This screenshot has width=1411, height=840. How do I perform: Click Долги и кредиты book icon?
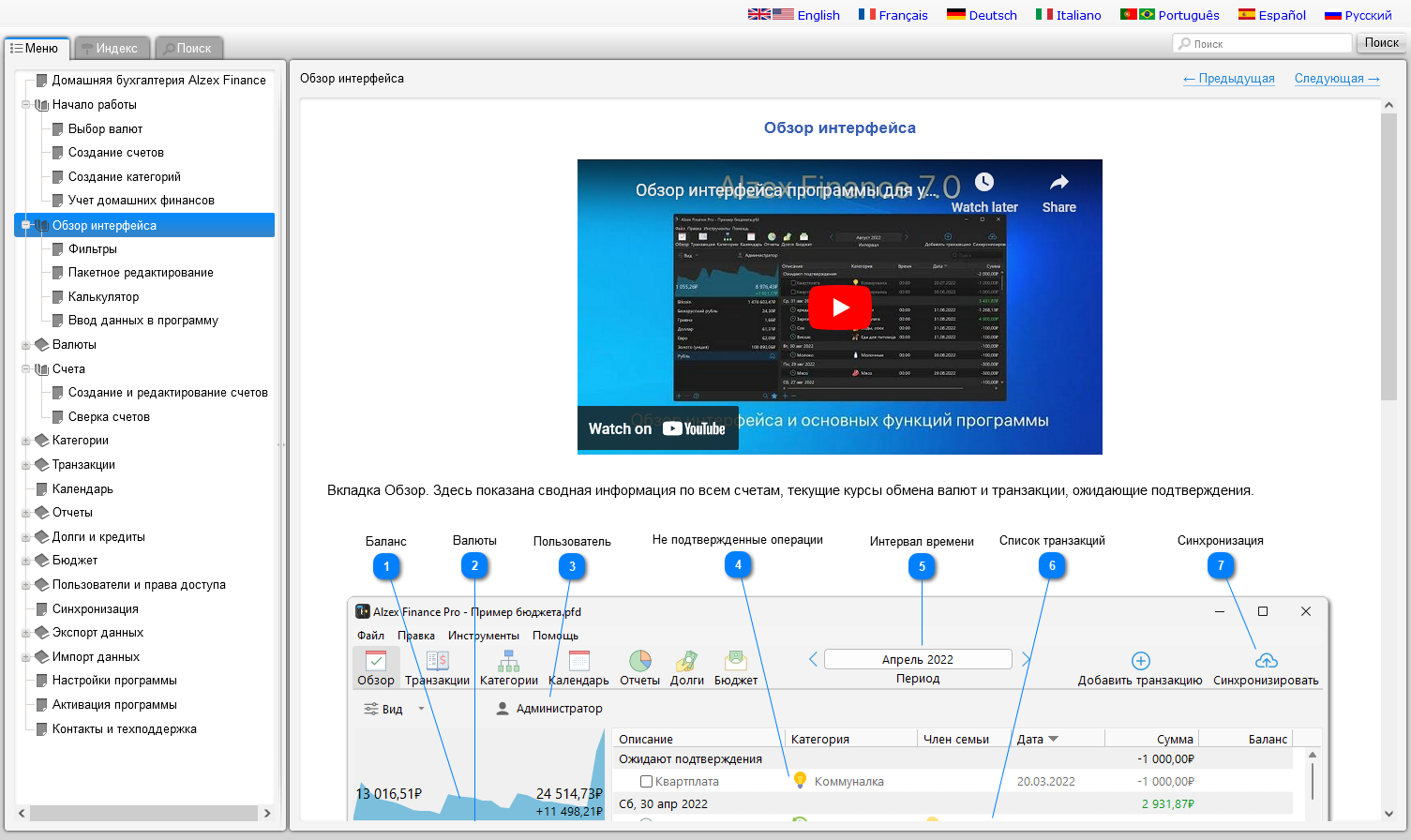click(x=42, y=537)
